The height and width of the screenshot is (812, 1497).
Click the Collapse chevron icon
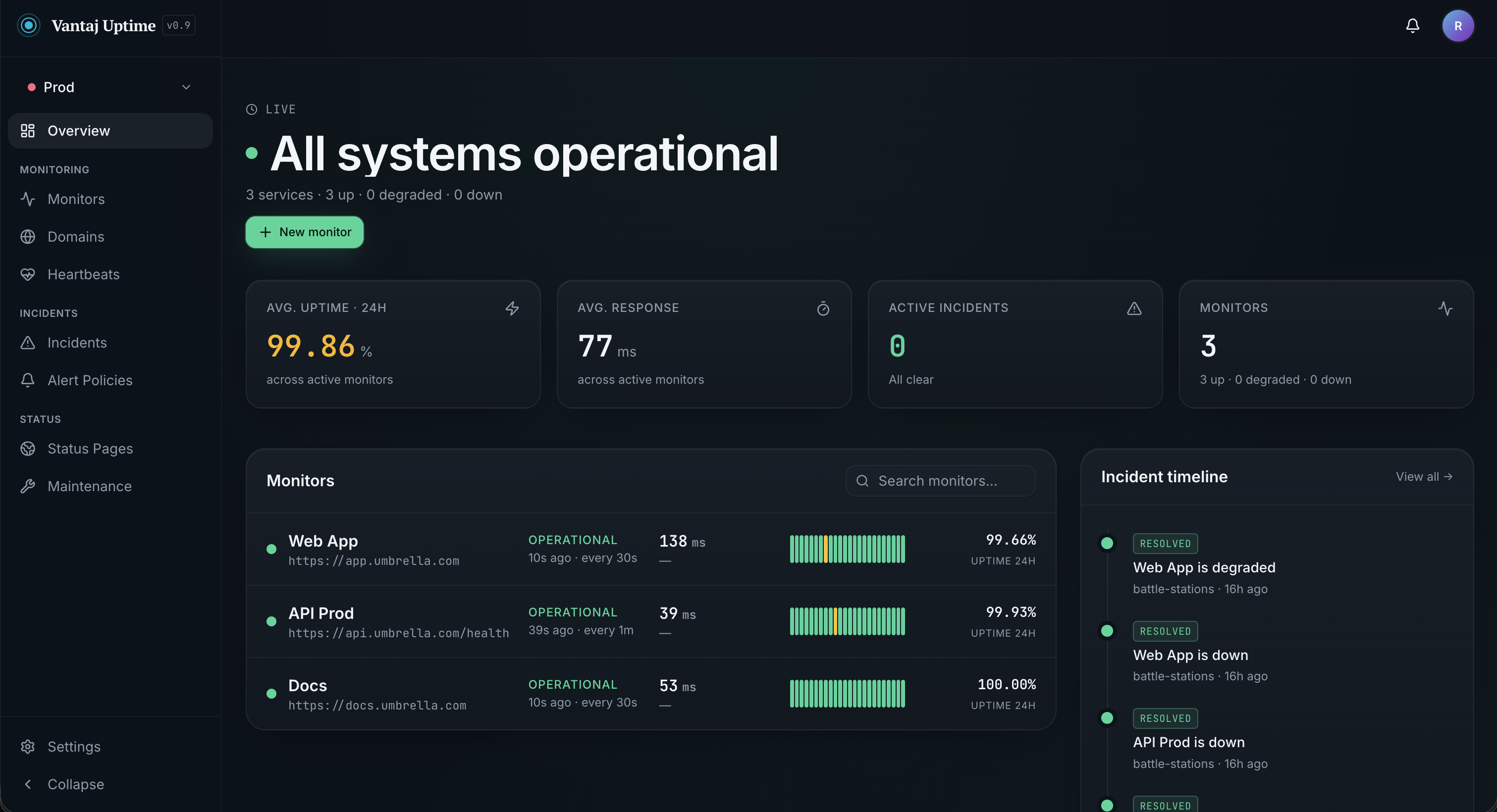click(28, 784)
